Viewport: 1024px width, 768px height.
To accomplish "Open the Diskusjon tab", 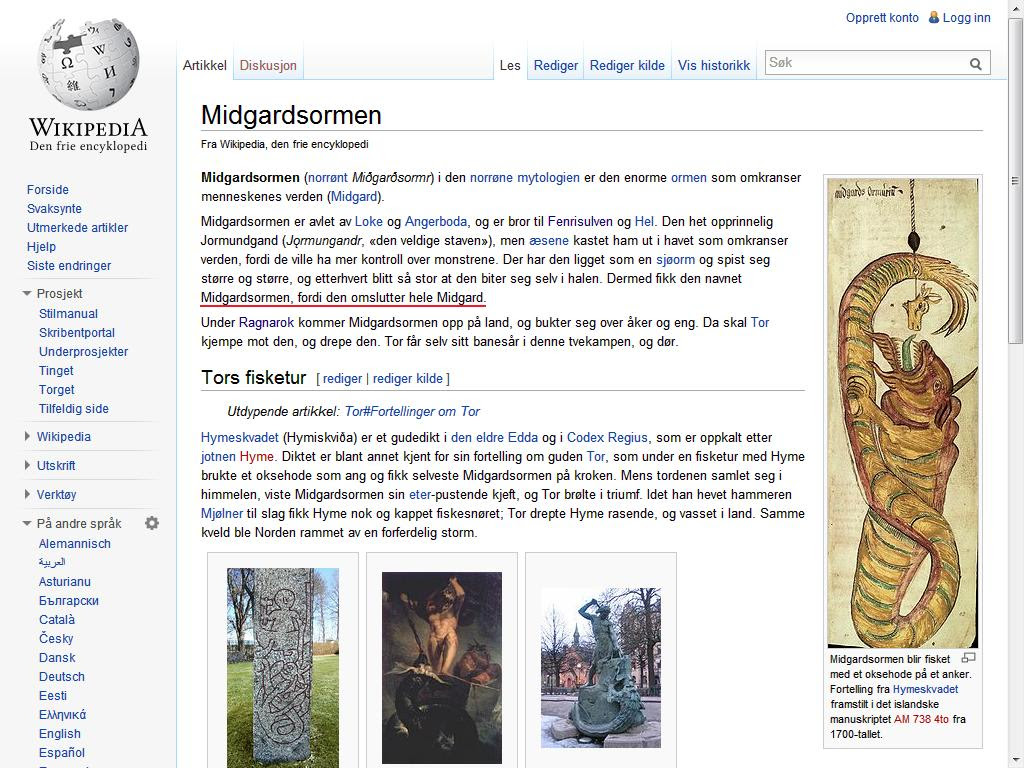I will point(268,65).
